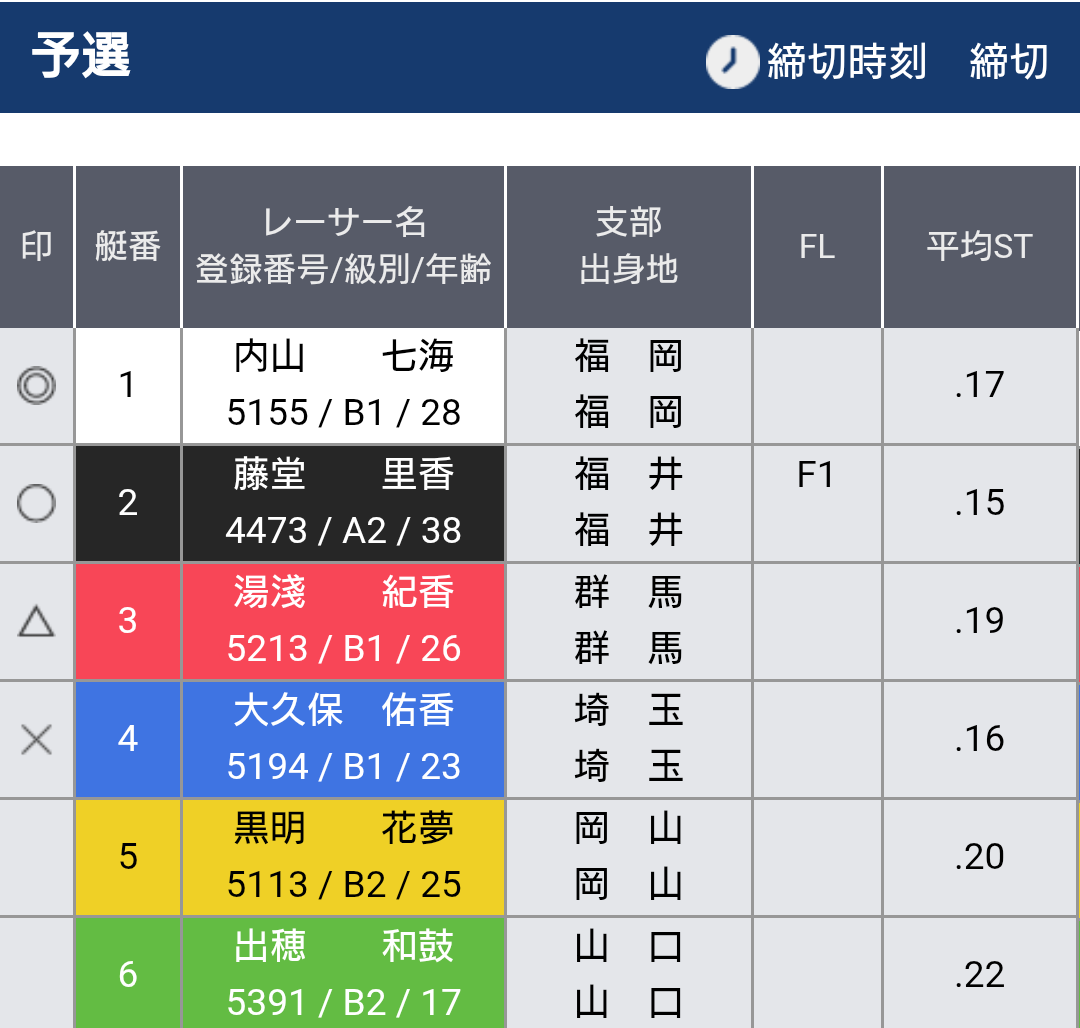Image resolution: width=1080 pixels, height=1028 pixels.
Task: Click the empty mark cell for boat 5
Action: point(37,857)
